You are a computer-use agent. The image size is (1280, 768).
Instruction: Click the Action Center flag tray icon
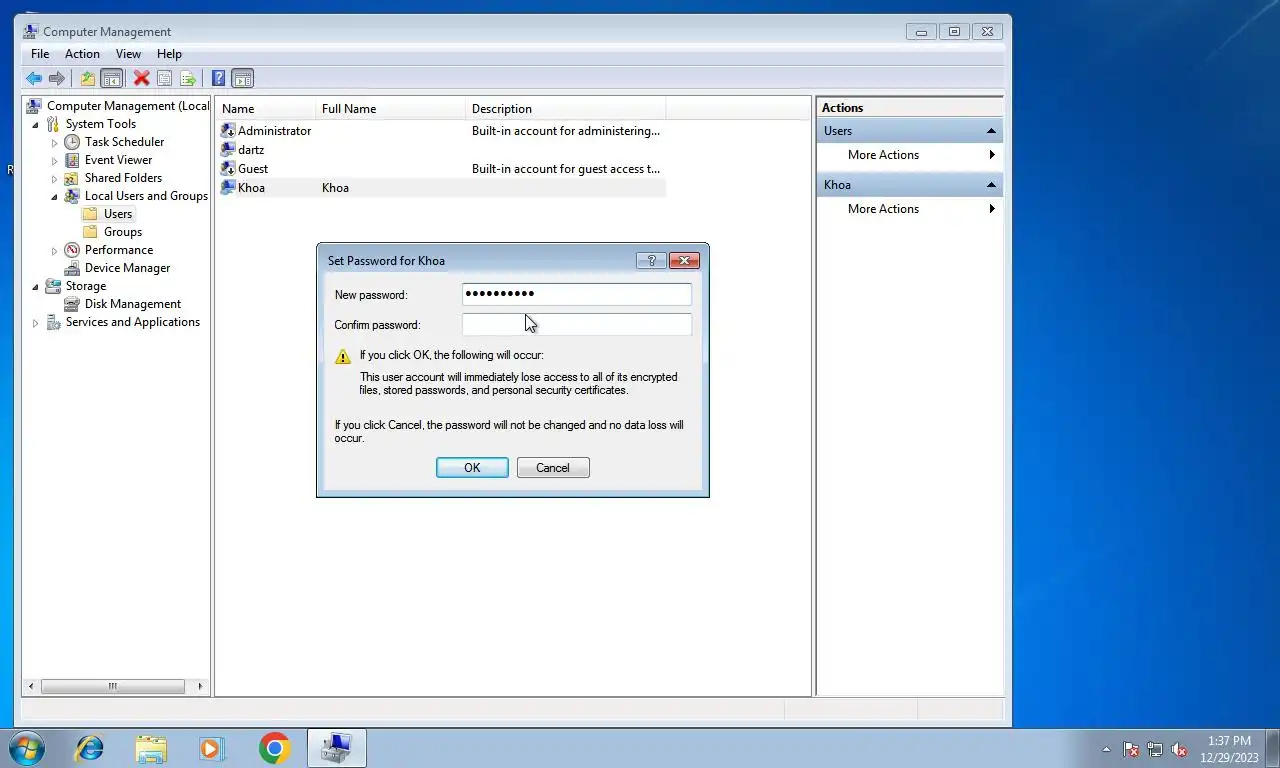pyautogui.click(x=1131, y=749)
